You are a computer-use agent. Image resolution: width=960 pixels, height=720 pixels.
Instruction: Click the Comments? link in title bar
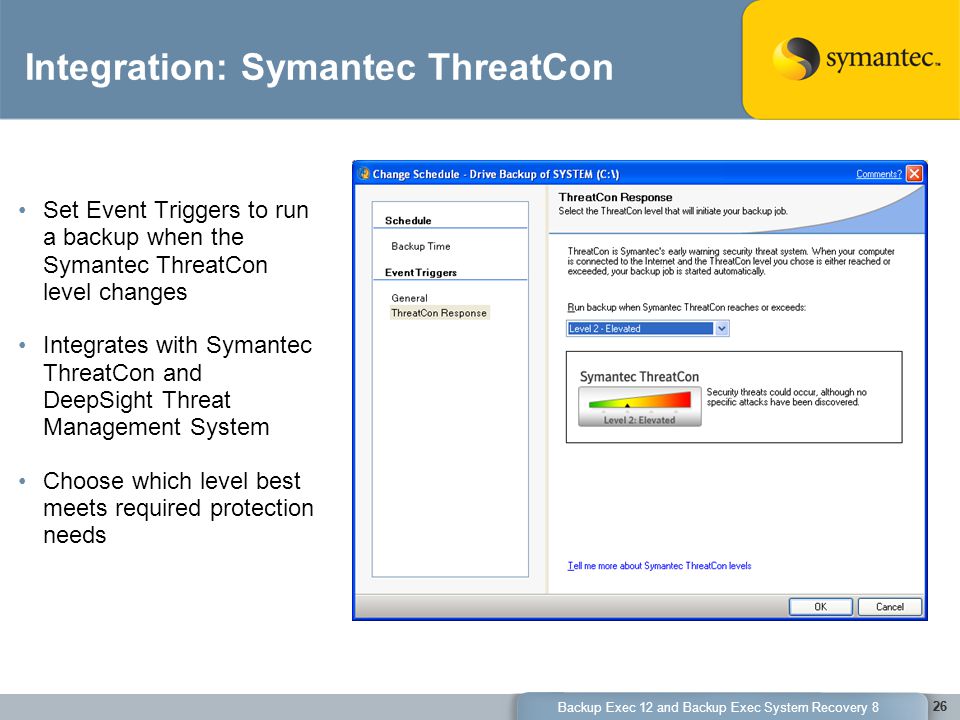[879, 174]
